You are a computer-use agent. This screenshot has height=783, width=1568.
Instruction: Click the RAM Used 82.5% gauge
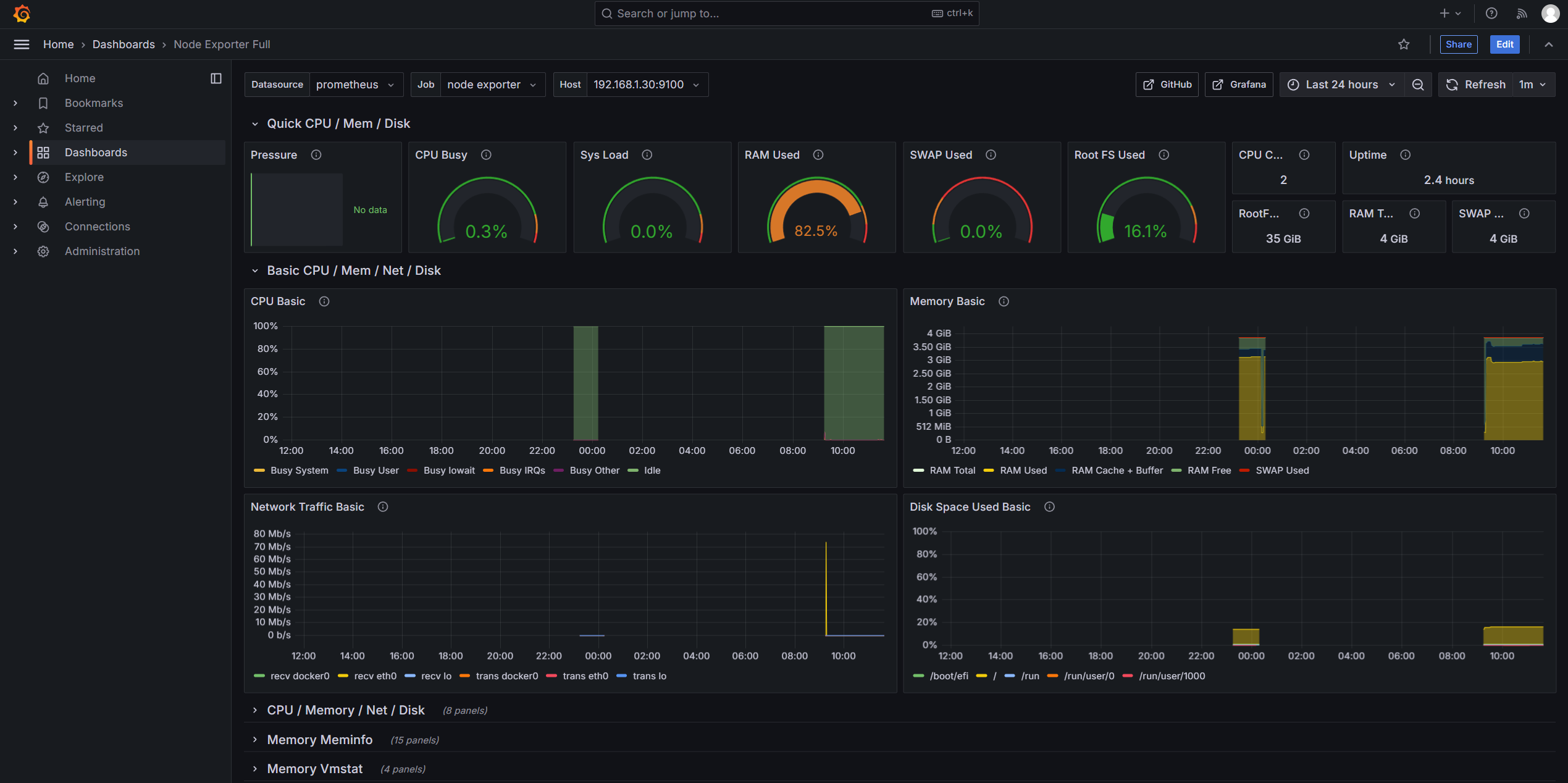pos(816,211)
